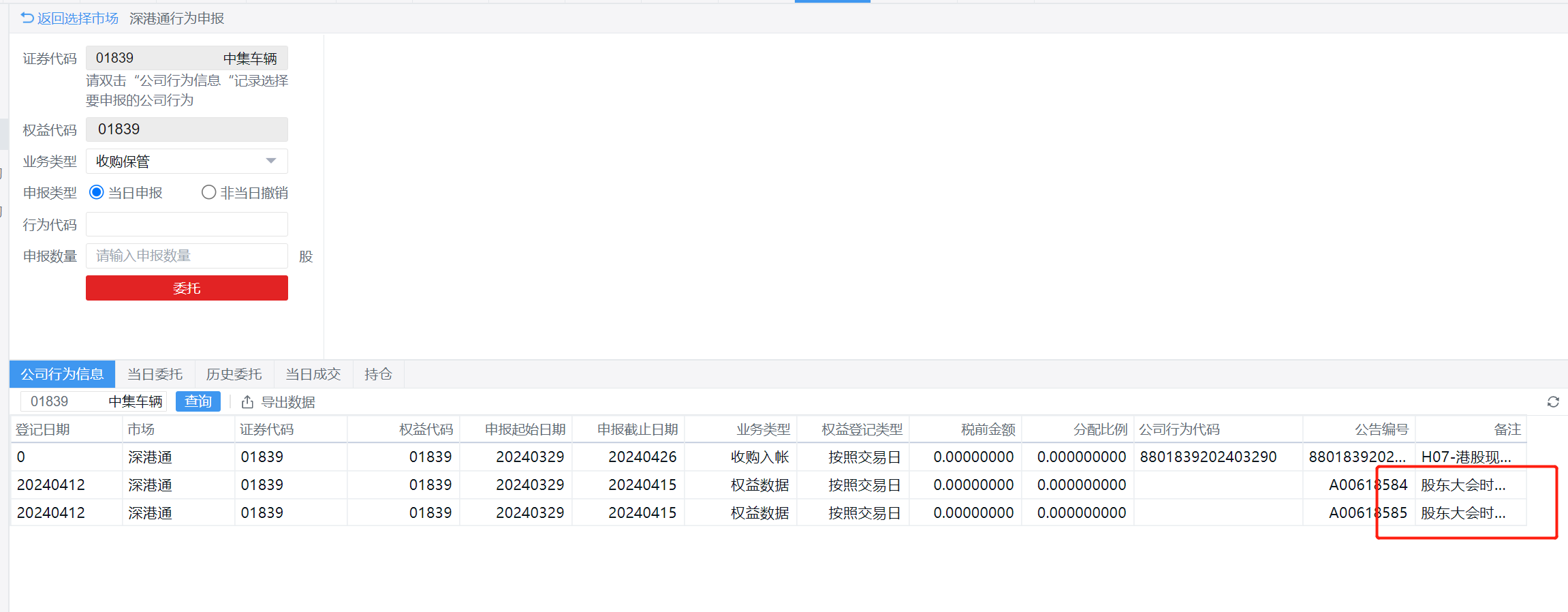Click the 公告编号 column header
Image resolution: width=1568 pixels, height=612 pixels.
click(1360, 429)
